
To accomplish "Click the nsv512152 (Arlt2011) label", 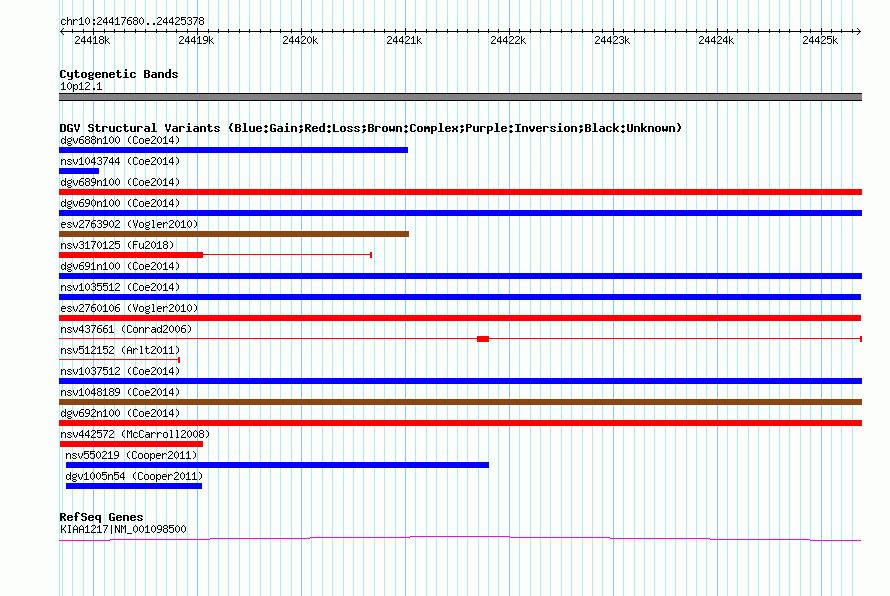I will click(120, 350).
